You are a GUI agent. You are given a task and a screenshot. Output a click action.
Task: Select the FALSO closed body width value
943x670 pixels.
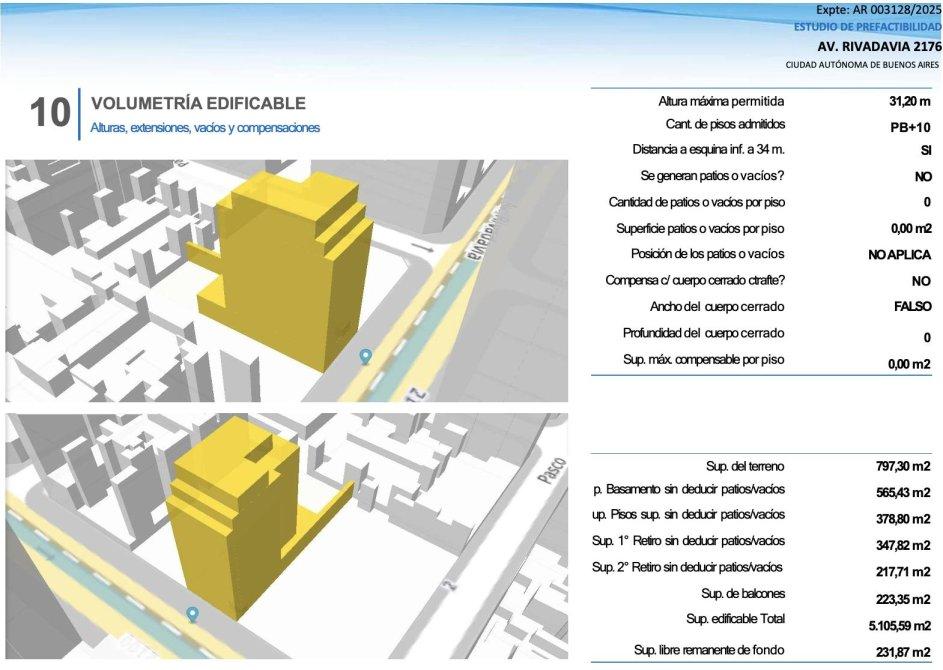pos(912,307)
